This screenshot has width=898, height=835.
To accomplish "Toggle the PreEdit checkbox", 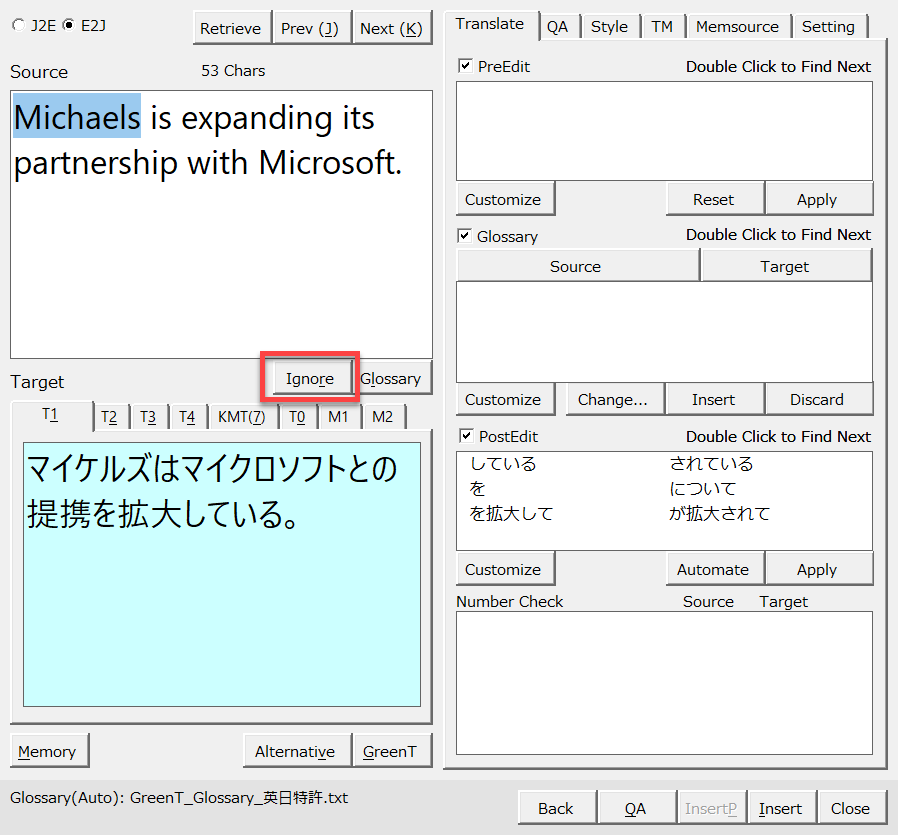I will pyautogui.click(x=465, y=66).
